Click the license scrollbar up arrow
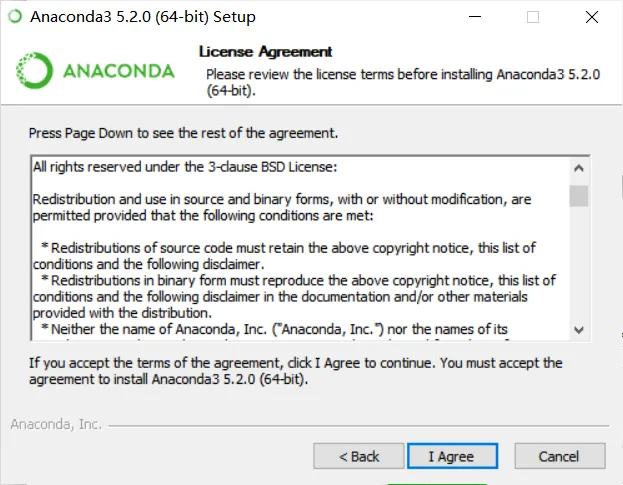Viewport: 623px width, 485px height. click(x=579, y=168)
